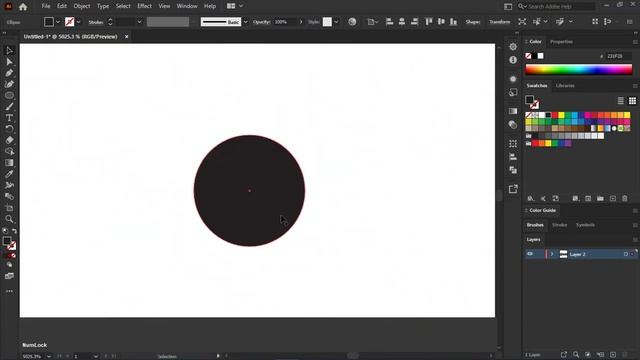Select the Zoom magnifier tool
Screen dimensions: 640x360
point(9,219)
